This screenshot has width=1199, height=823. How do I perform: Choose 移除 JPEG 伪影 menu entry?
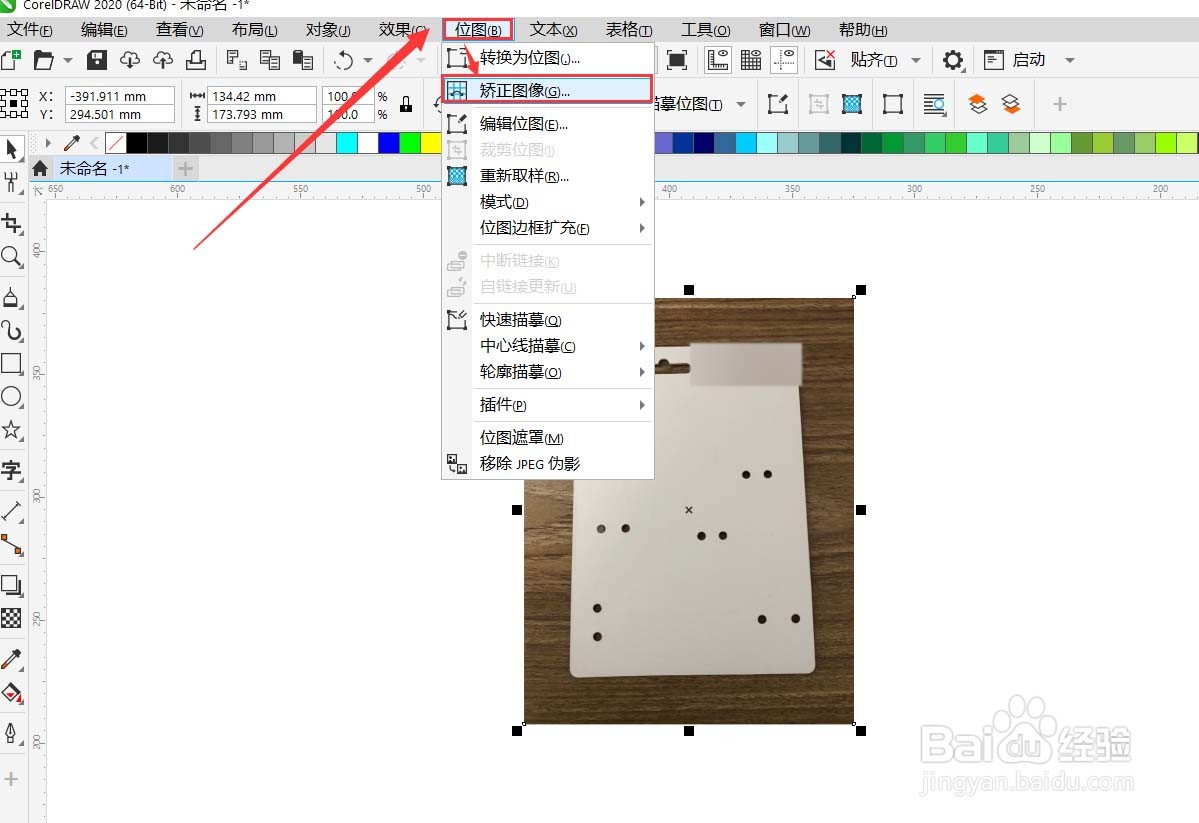(x=548, y=464)
